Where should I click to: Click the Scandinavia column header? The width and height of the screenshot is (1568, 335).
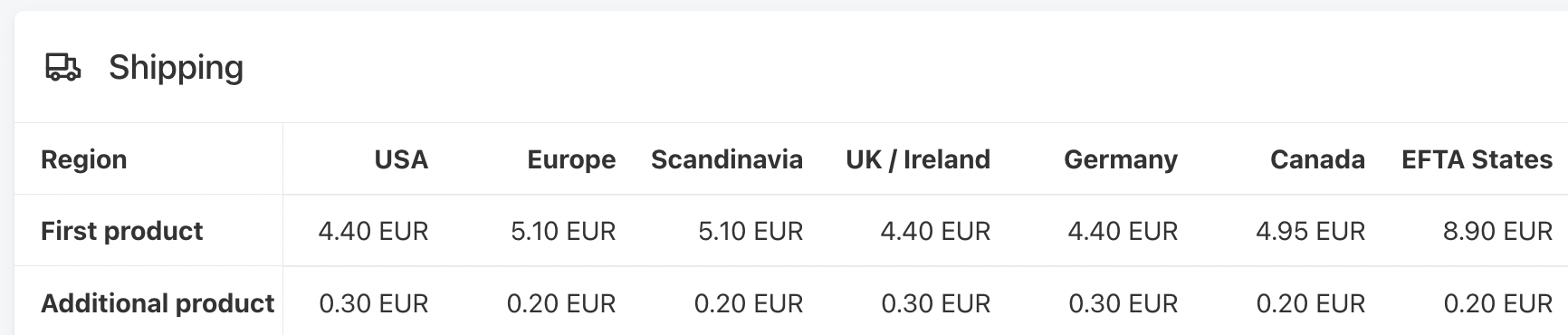727,159
